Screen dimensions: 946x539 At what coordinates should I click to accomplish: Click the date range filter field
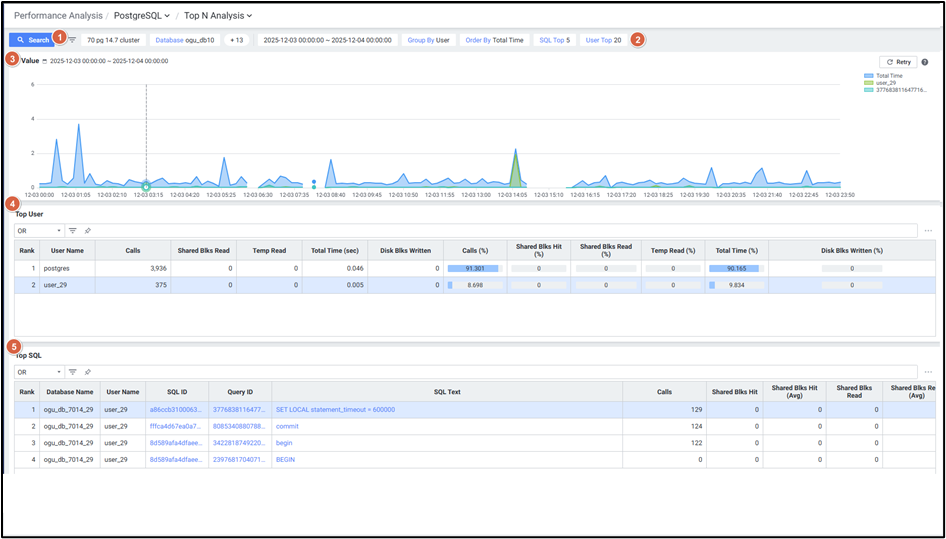pyautogui.click(x=327, y=40)
